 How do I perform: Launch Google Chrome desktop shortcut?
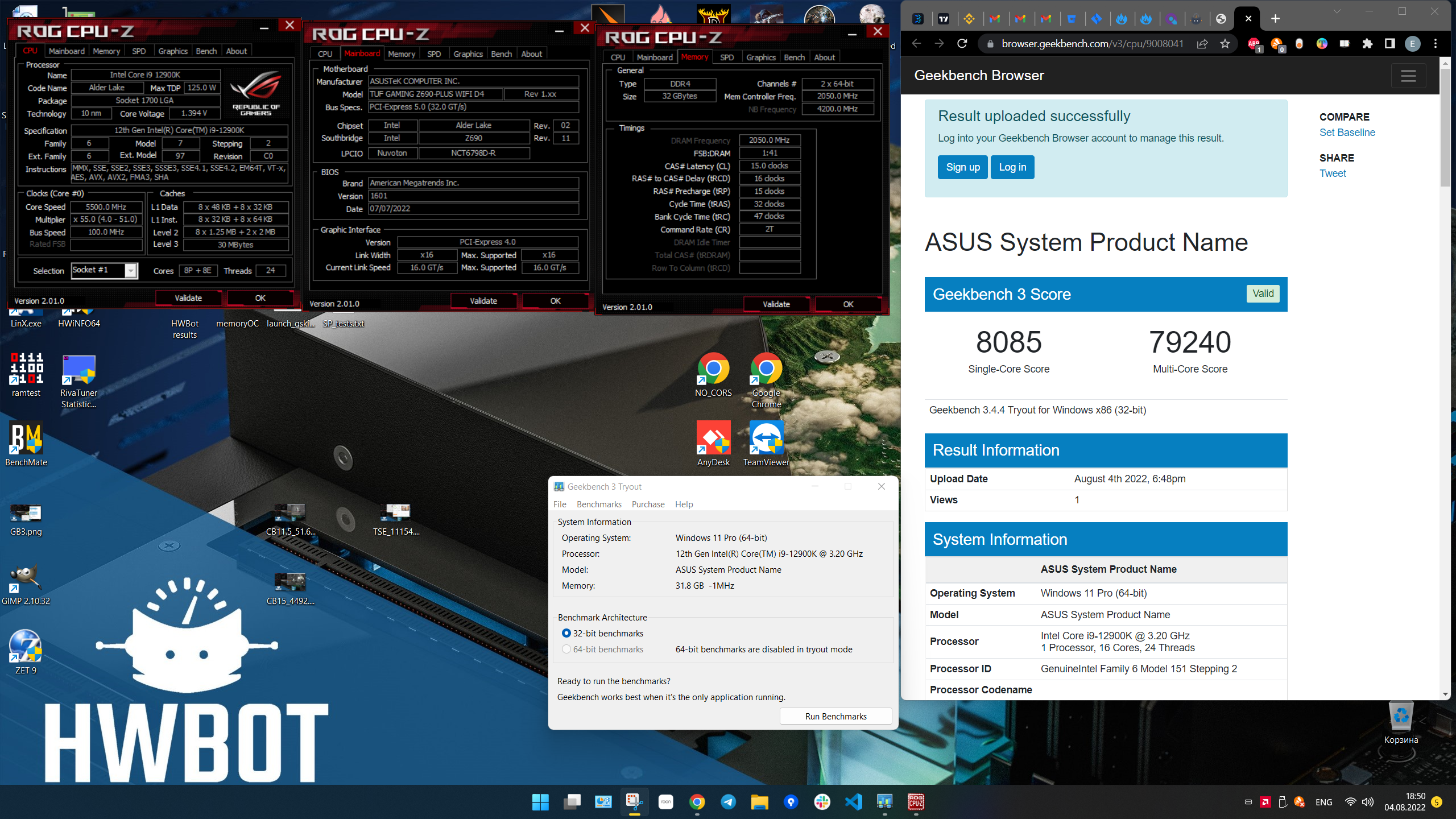click(766, 380)
